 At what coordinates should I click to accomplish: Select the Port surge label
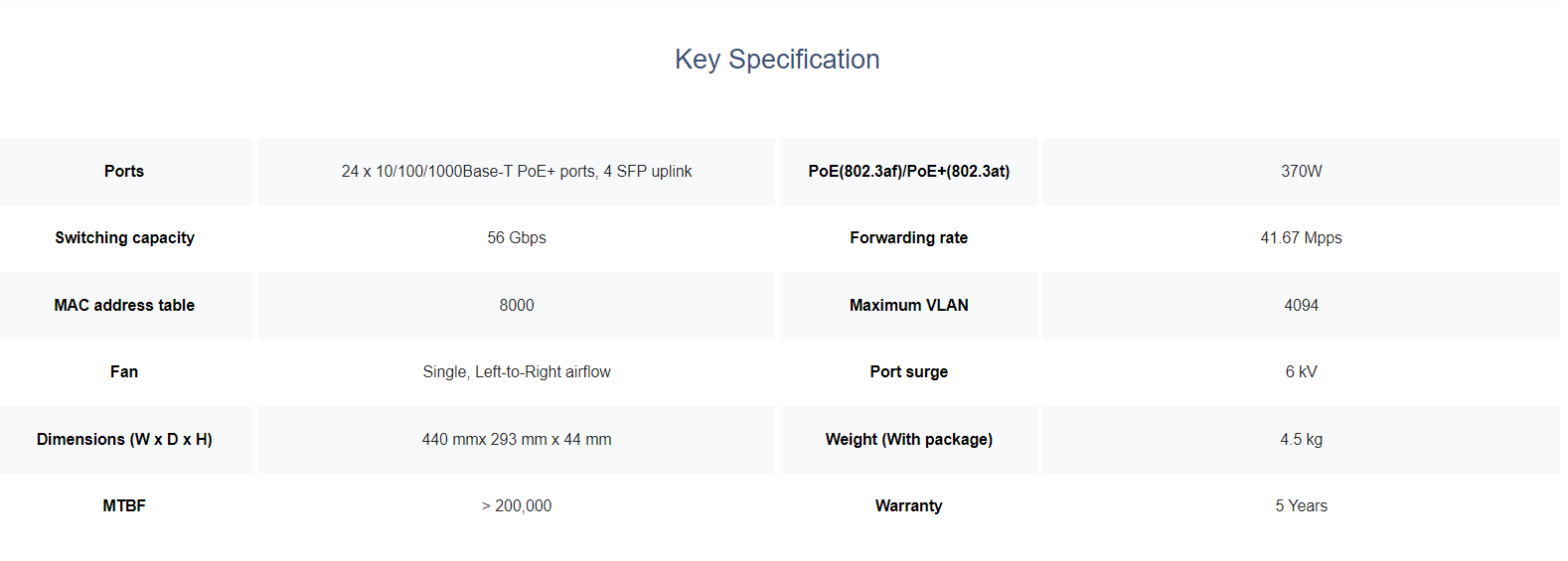tap(909, 372)
